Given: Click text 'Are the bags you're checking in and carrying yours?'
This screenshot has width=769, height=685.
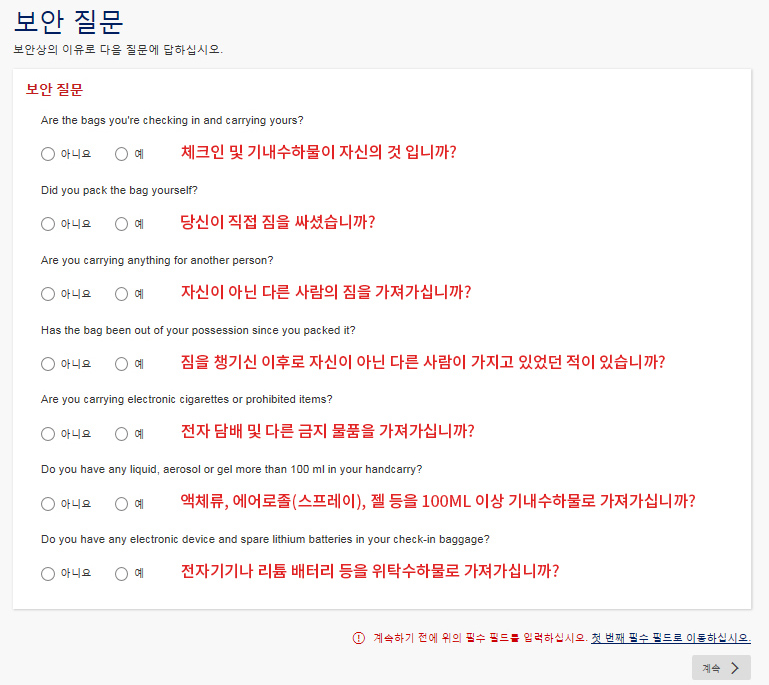Looking at the screenshot, I should [172, 121].
